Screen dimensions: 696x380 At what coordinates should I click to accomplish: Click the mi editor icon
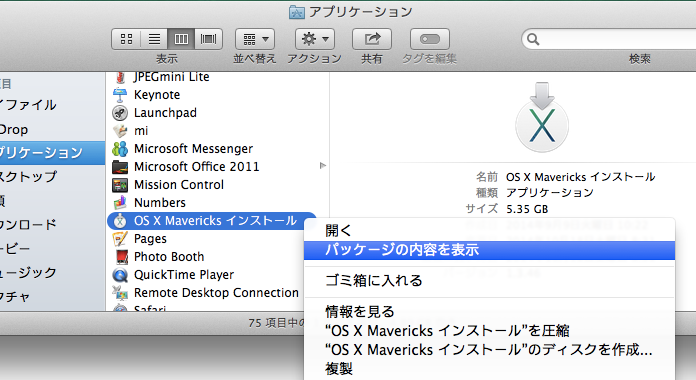point(120,131)
